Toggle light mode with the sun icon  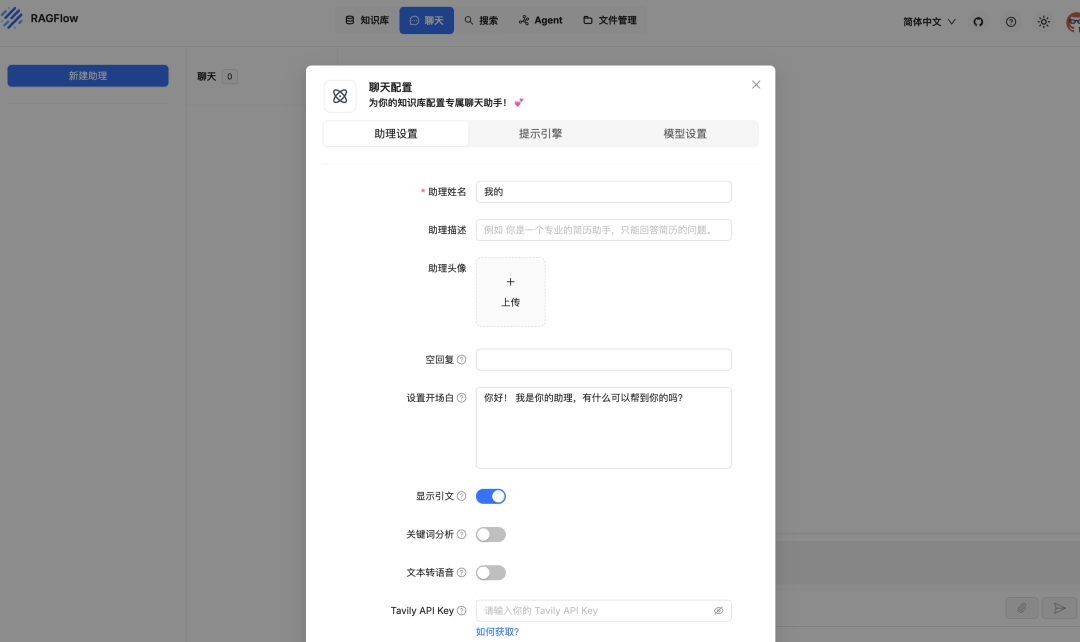coord(1043,20)
